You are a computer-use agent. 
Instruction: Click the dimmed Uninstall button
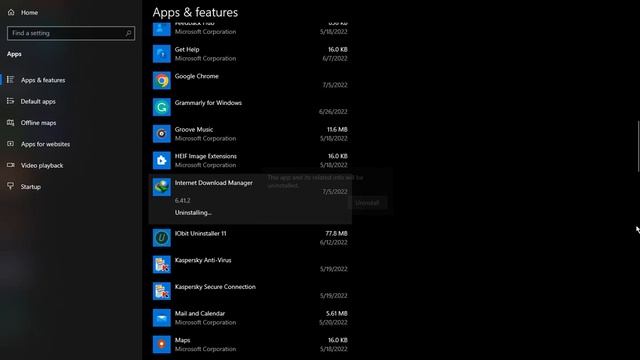tap(367, 202)
